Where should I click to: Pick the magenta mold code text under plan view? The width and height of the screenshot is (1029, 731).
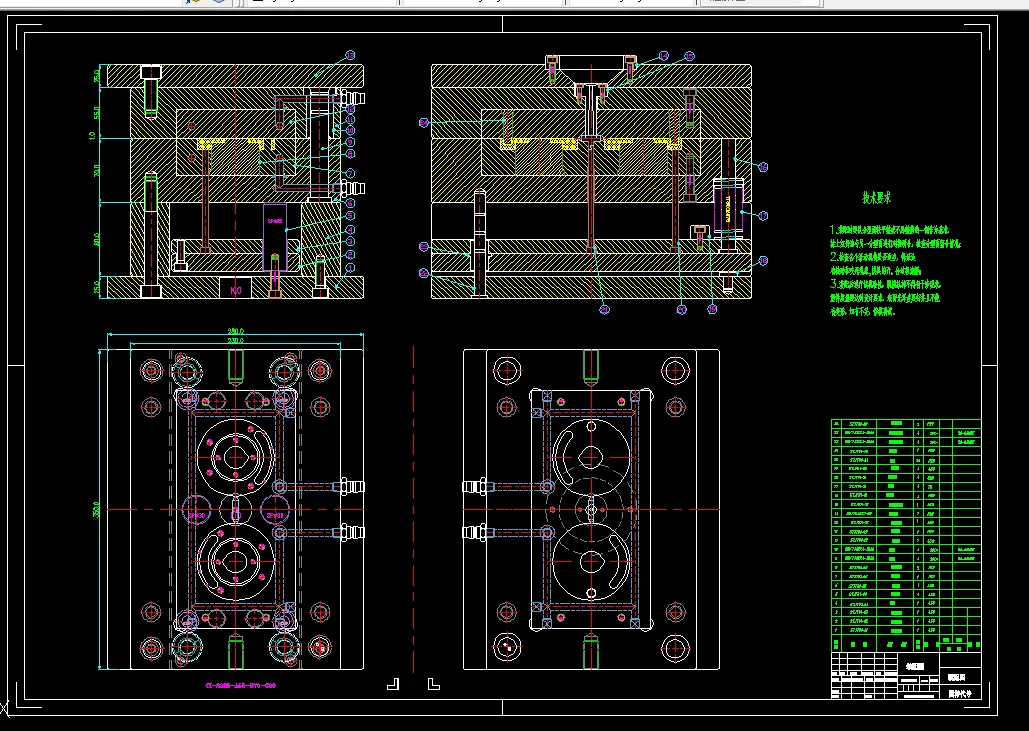241,686
